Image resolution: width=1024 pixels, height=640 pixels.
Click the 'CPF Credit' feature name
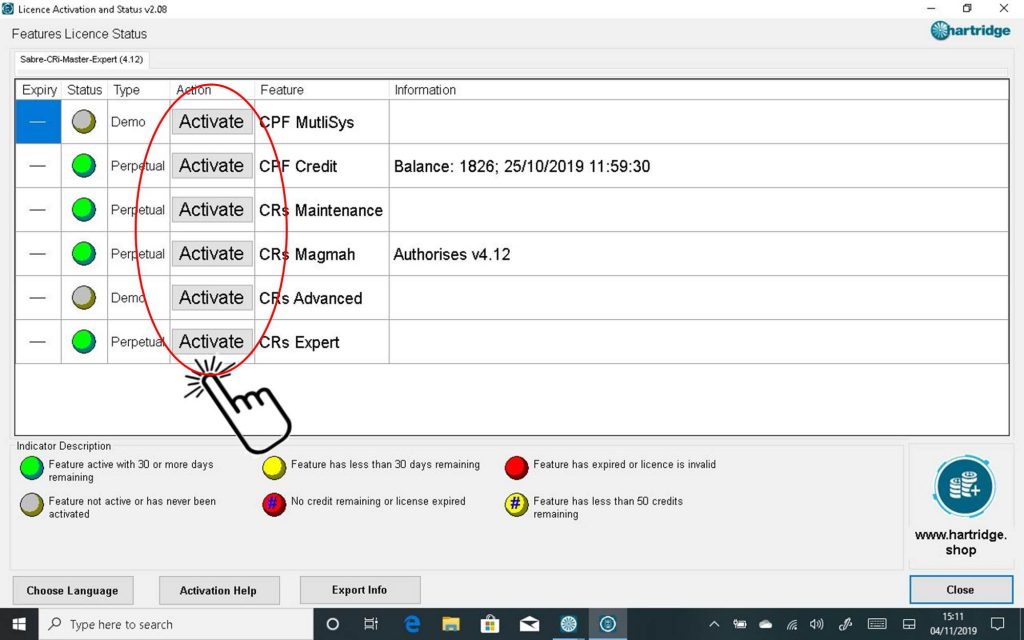298,167
